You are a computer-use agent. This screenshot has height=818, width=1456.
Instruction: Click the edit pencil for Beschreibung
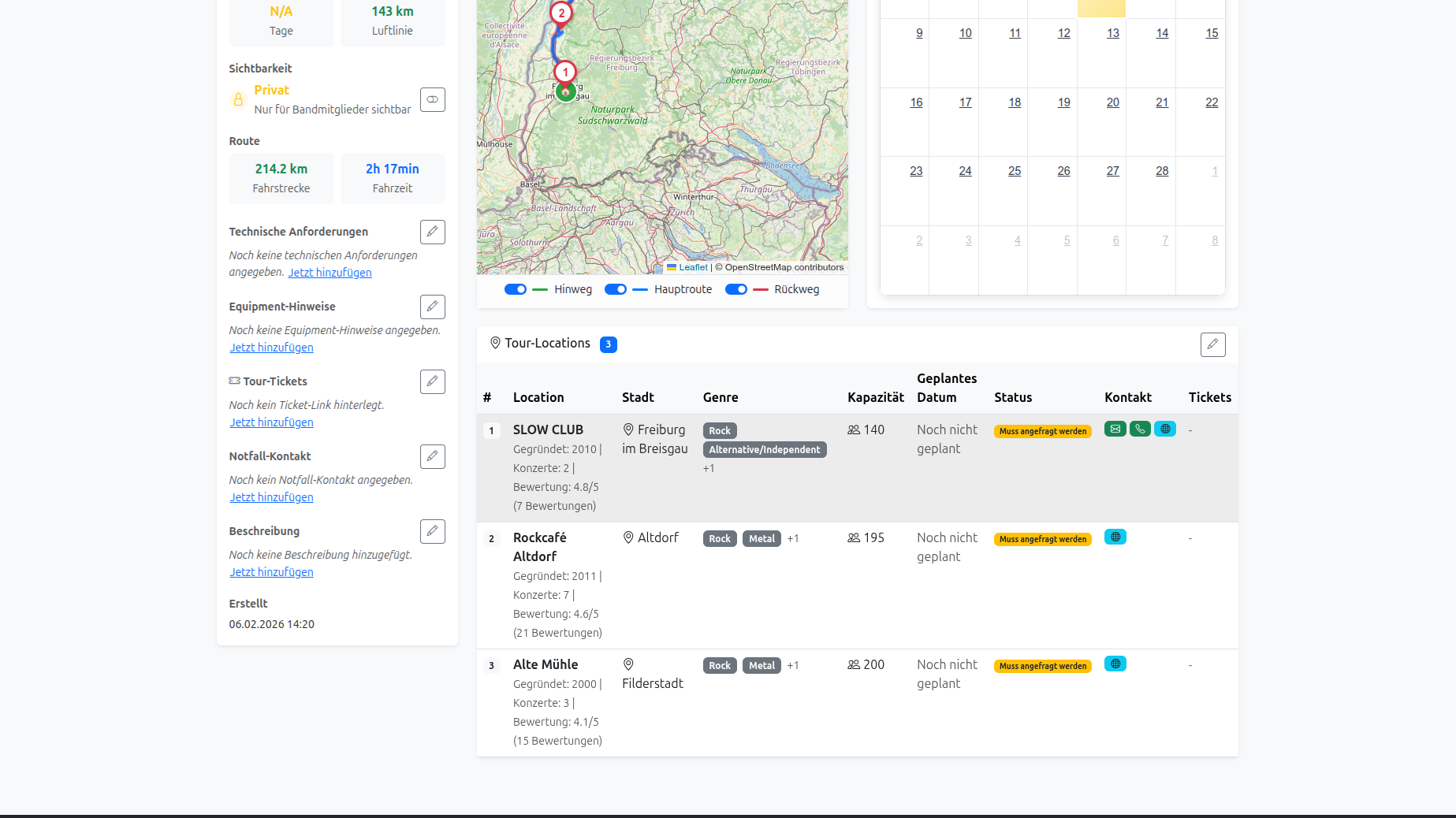[x=432, y=531]
